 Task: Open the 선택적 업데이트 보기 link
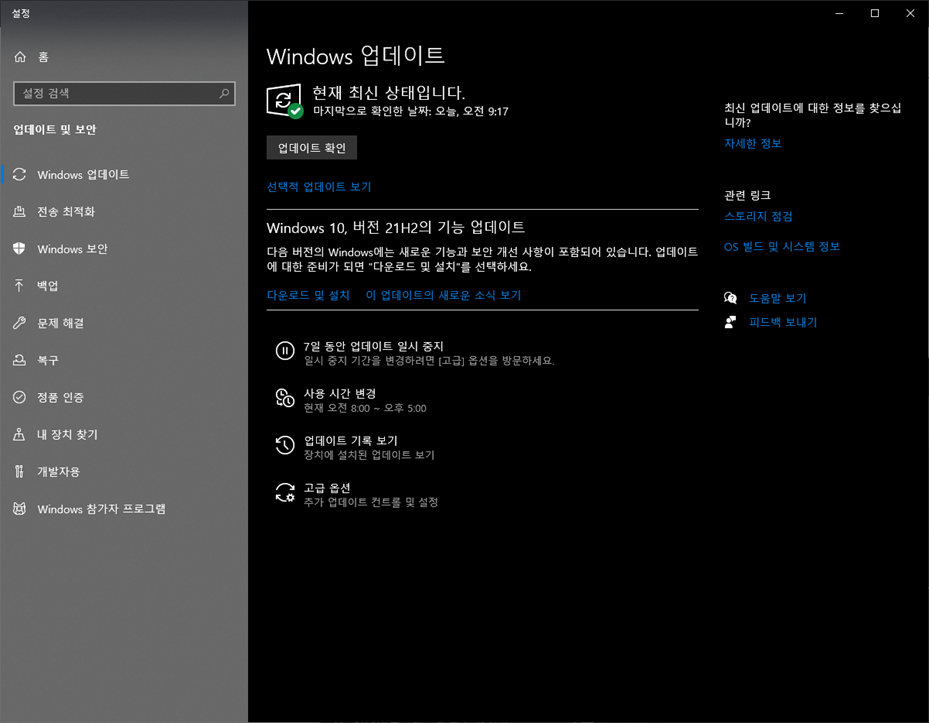click(319, 187)
